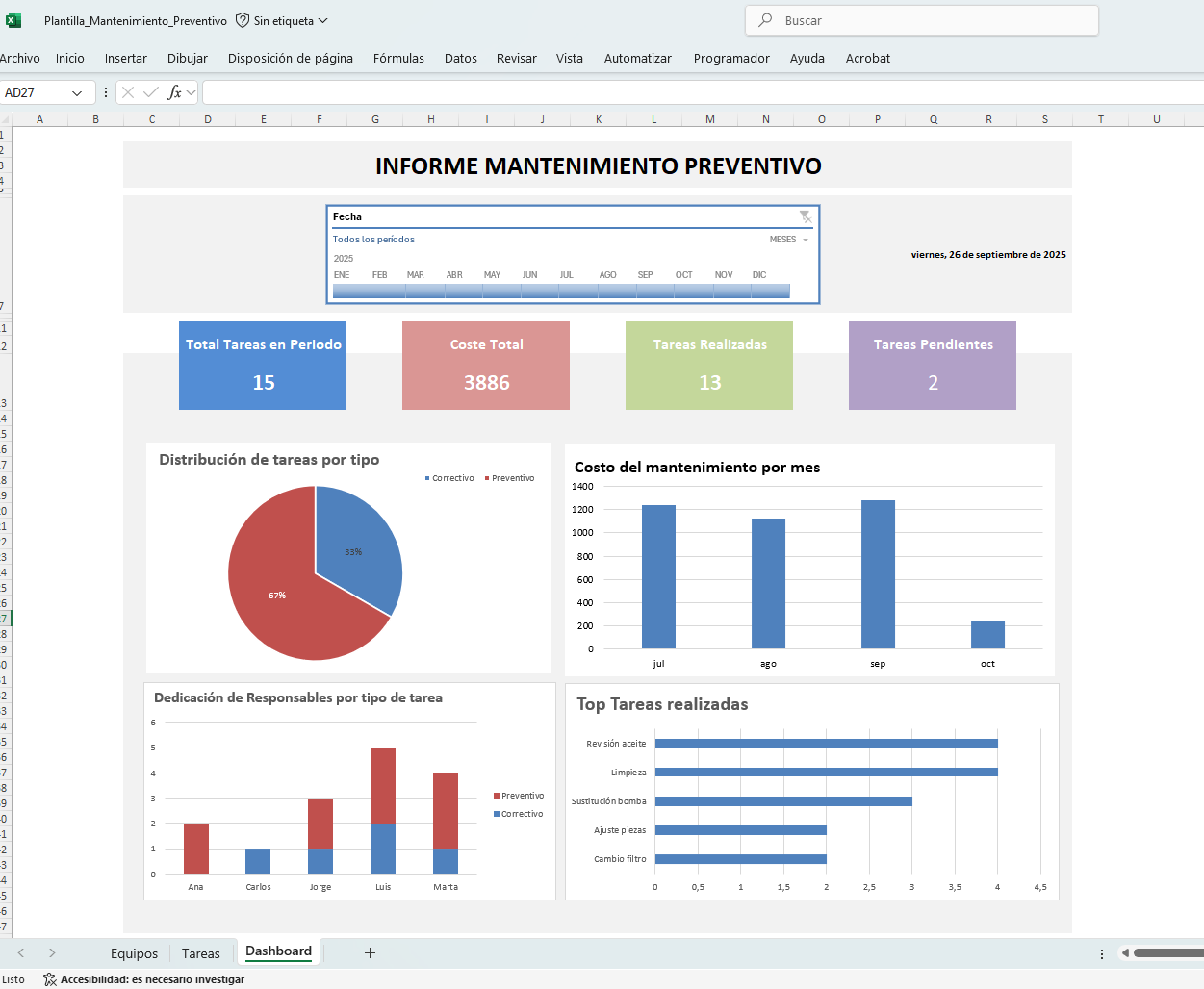This screenshot has width=1204, height=989.
Task: Click the Insert Function (fx) icon
Action: [x=177, y=91]
